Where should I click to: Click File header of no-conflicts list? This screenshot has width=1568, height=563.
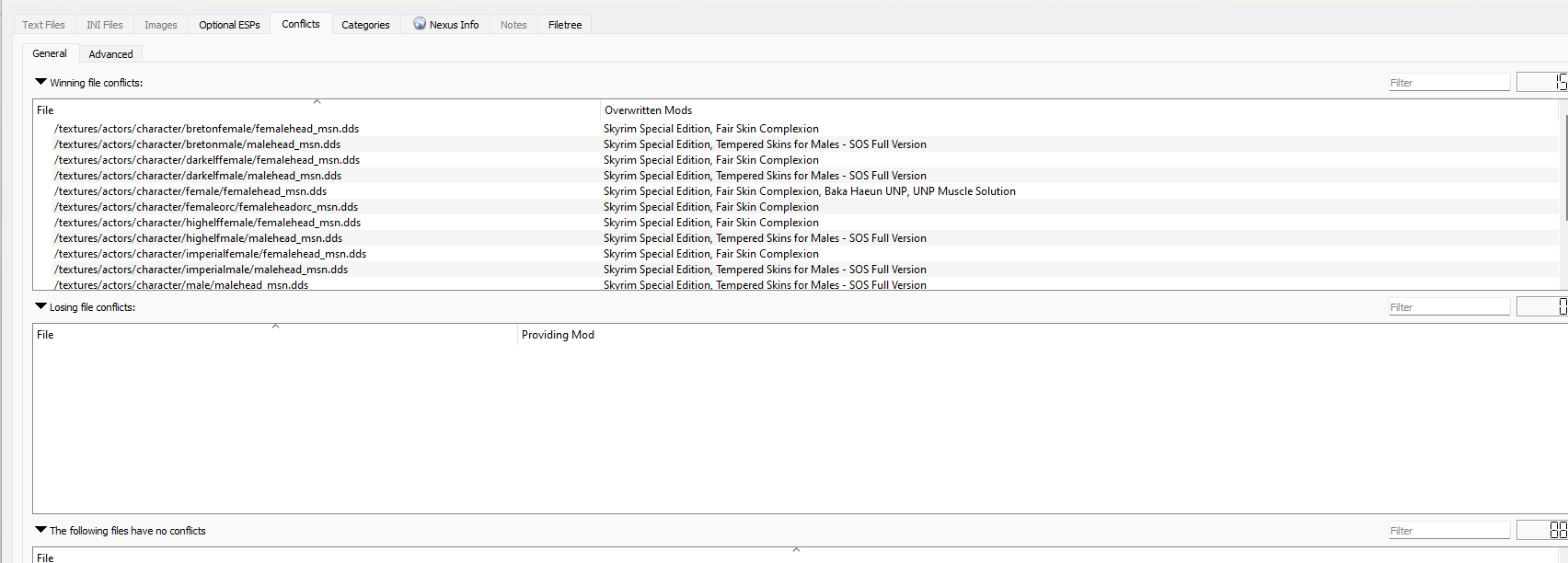(796, 557)
